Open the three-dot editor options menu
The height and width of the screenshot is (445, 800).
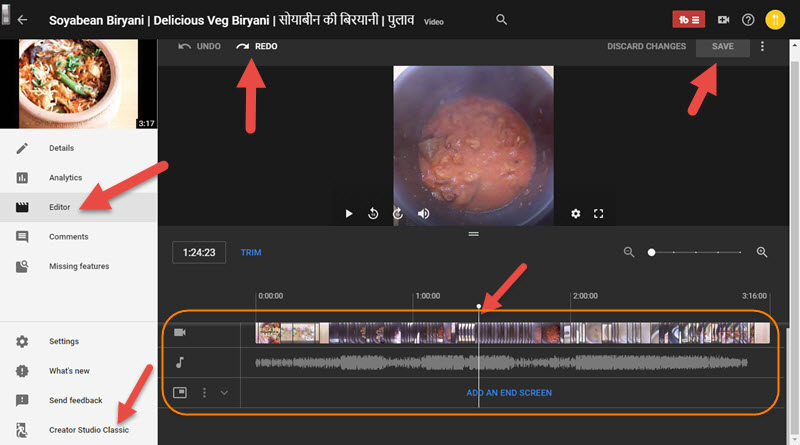(x=762, y=46)
